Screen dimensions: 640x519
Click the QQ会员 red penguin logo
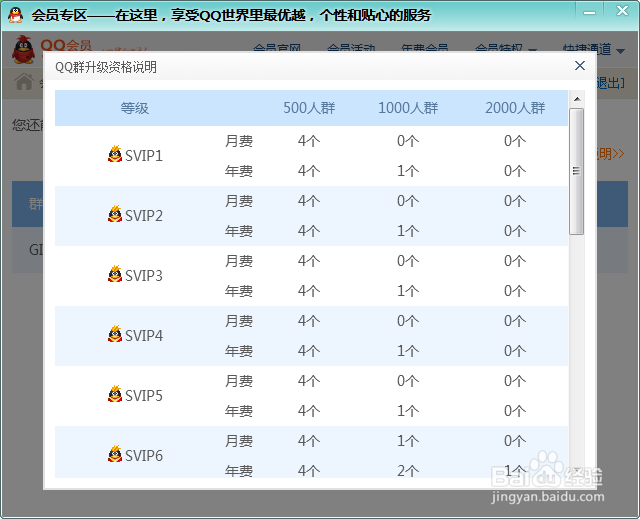coord(23,49)
